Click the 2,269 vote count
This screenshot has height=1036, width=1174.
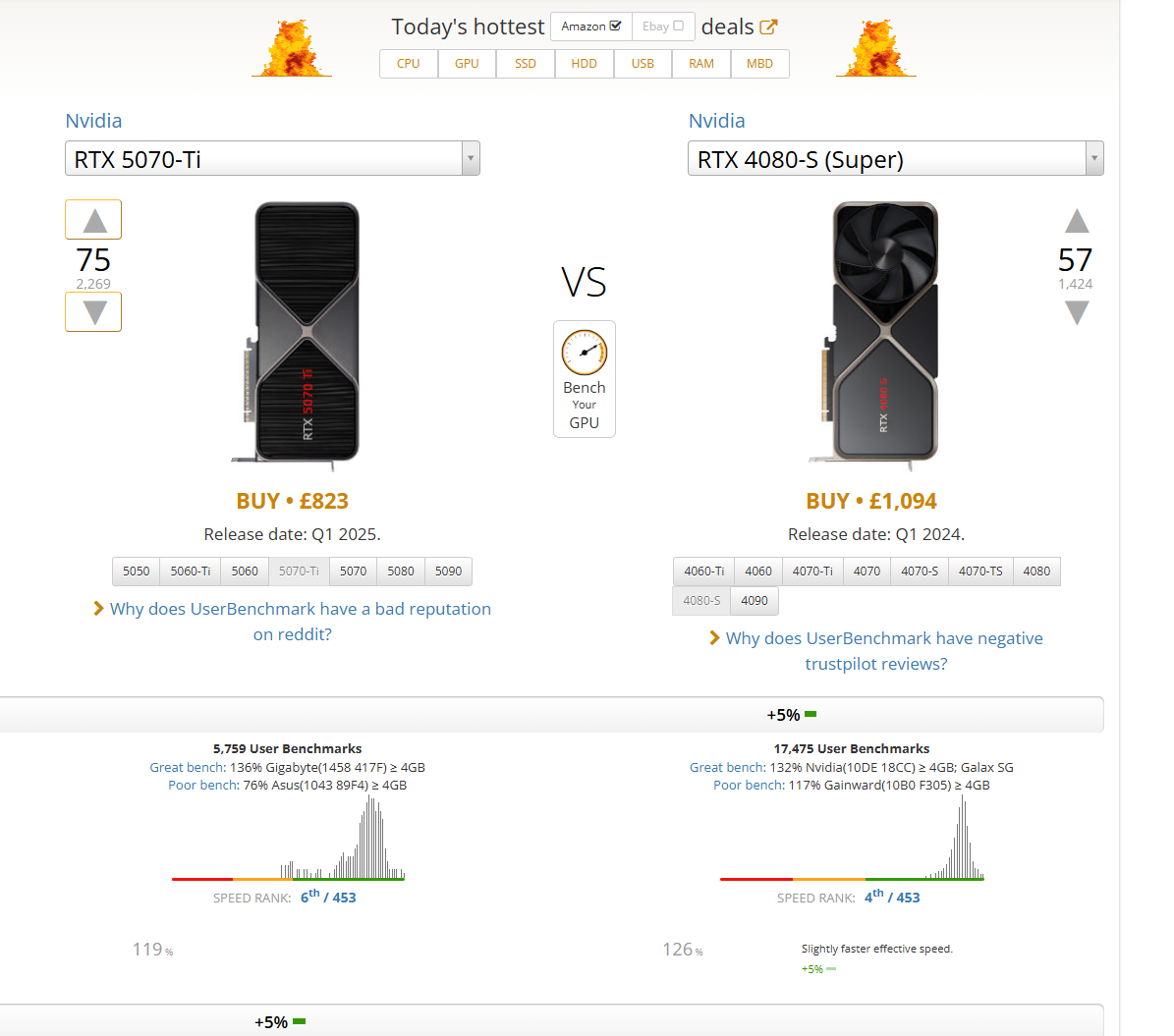click(93, 284)
